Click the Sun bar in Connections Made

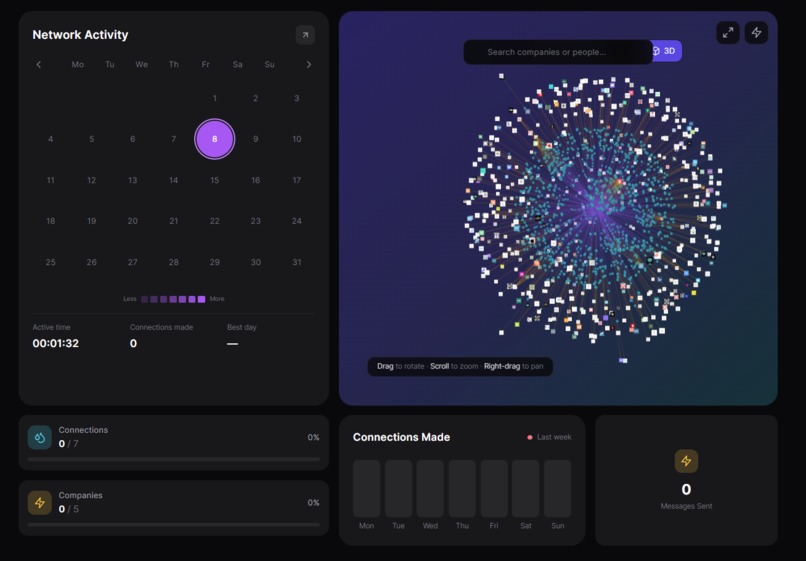(558, 488)
